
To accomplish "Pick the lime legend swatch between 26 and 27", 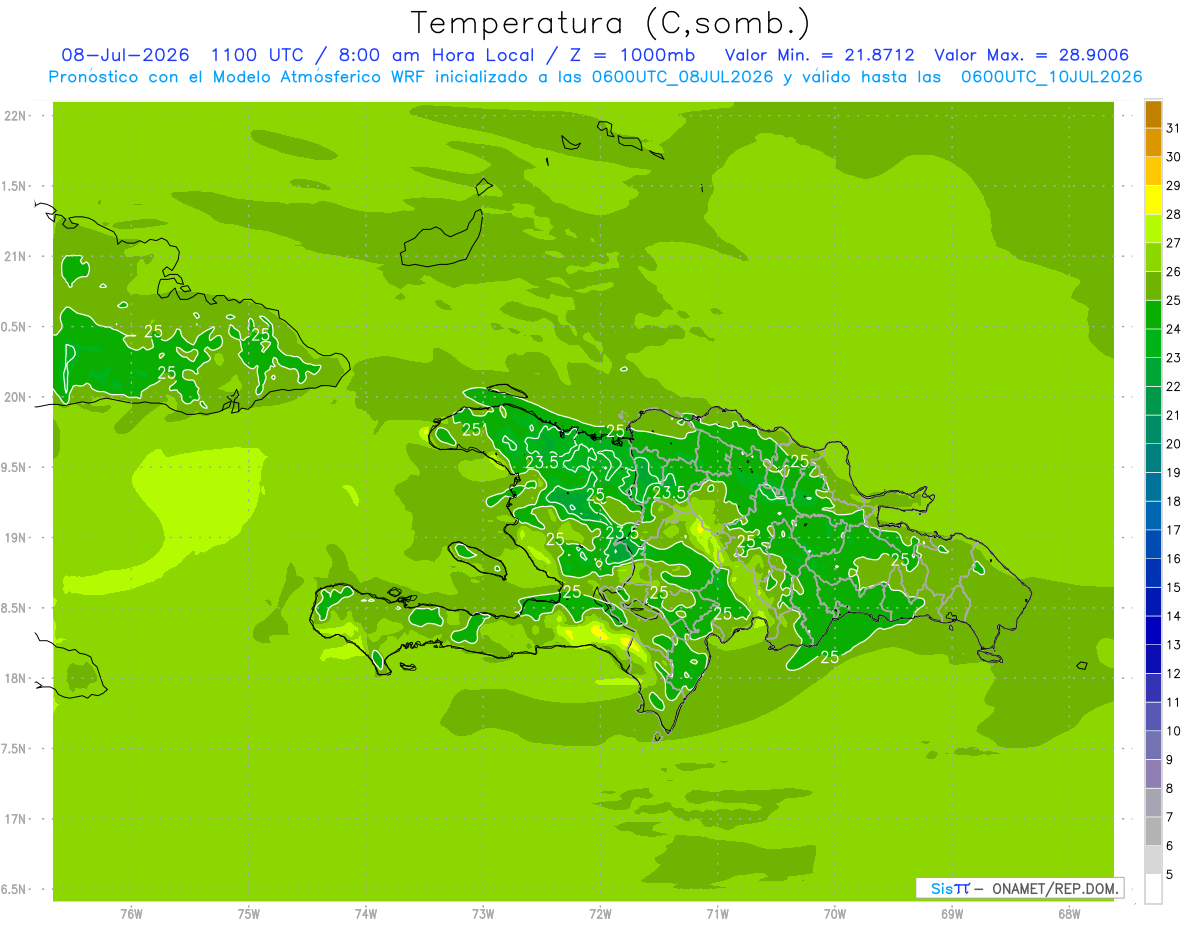I will tap(1153, 258).
